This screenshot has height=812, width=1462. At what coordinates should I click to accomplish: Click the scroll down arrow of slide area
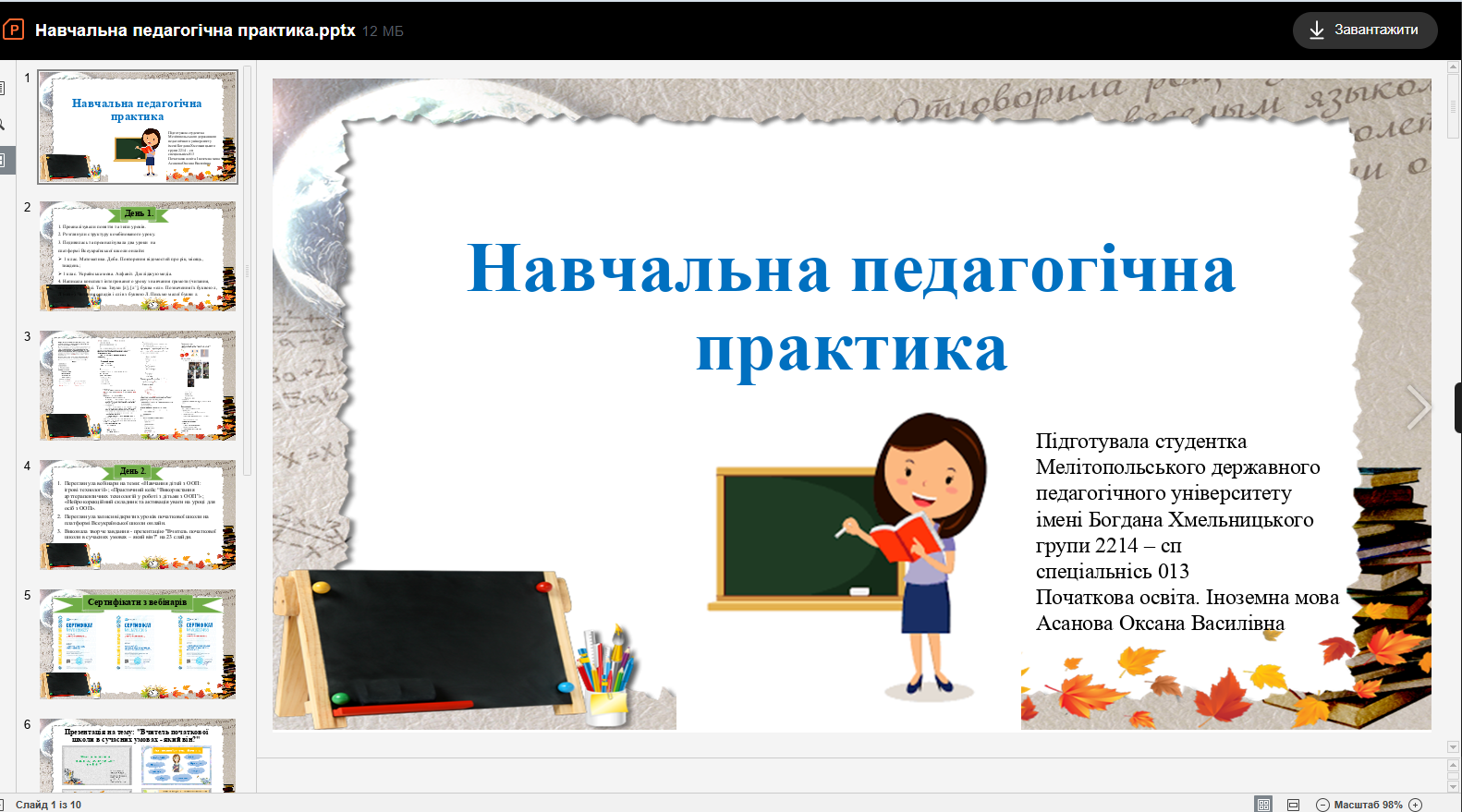(1453, 746)
